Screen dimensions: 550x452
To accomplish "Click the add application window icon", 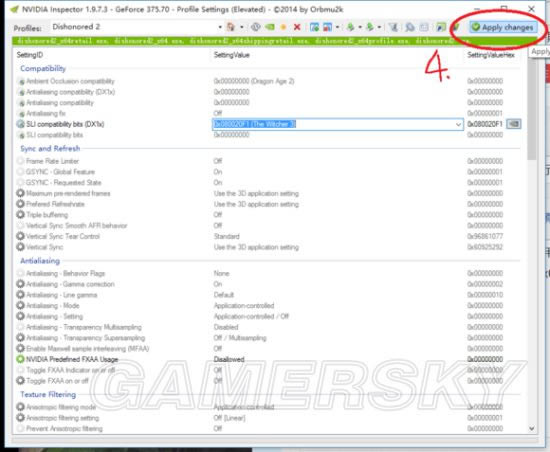I will click(315, 27).
